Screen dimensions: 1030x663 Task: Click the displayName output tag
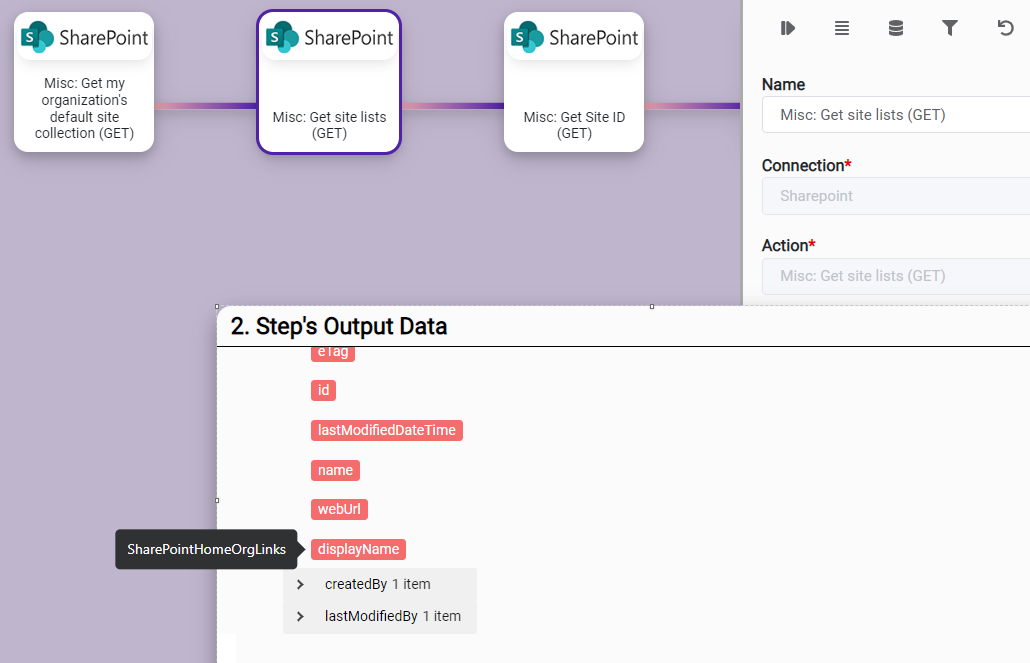(358, 549)
